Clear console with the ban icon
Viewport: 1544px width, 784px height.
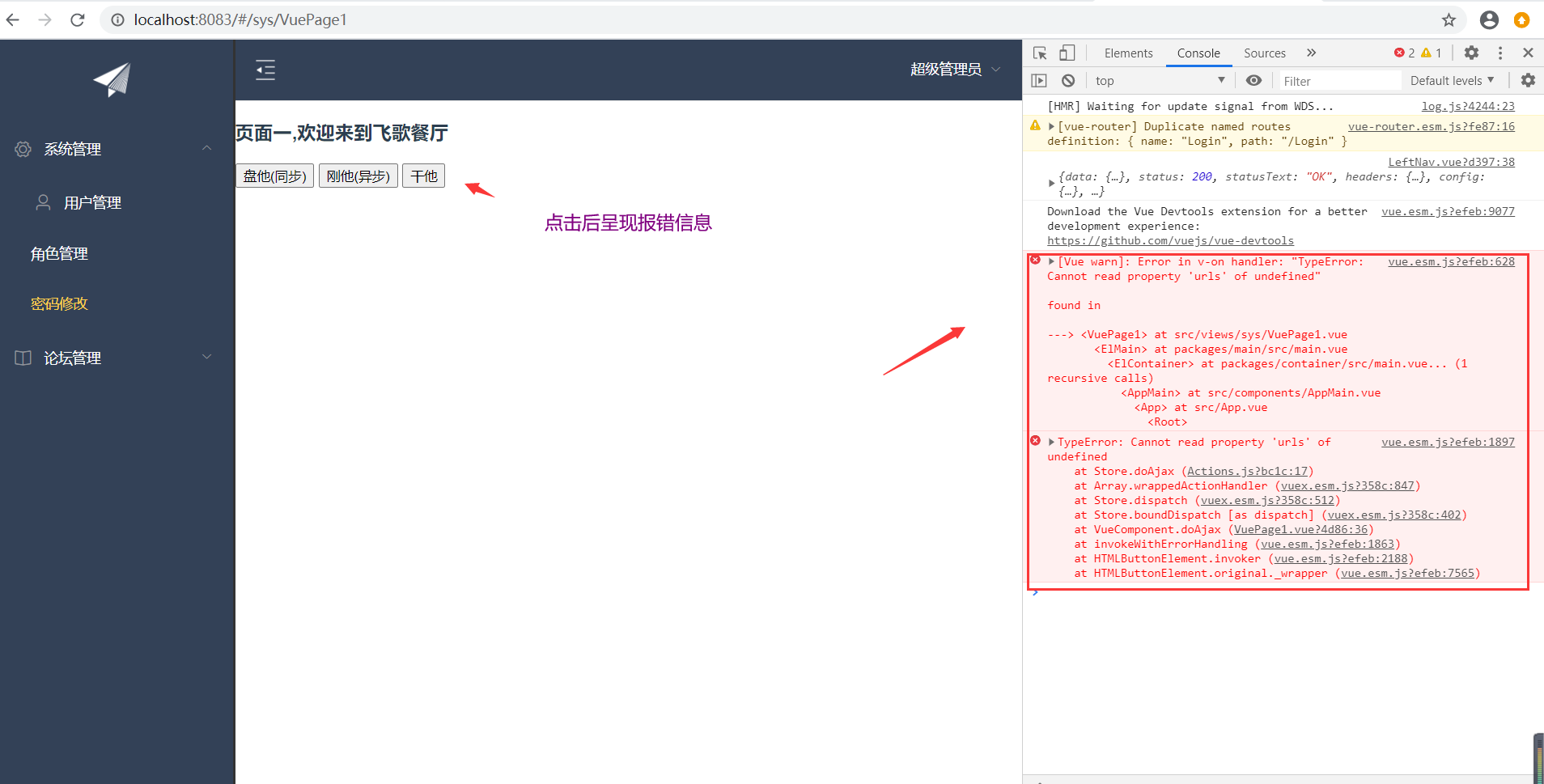point(1068,80)
